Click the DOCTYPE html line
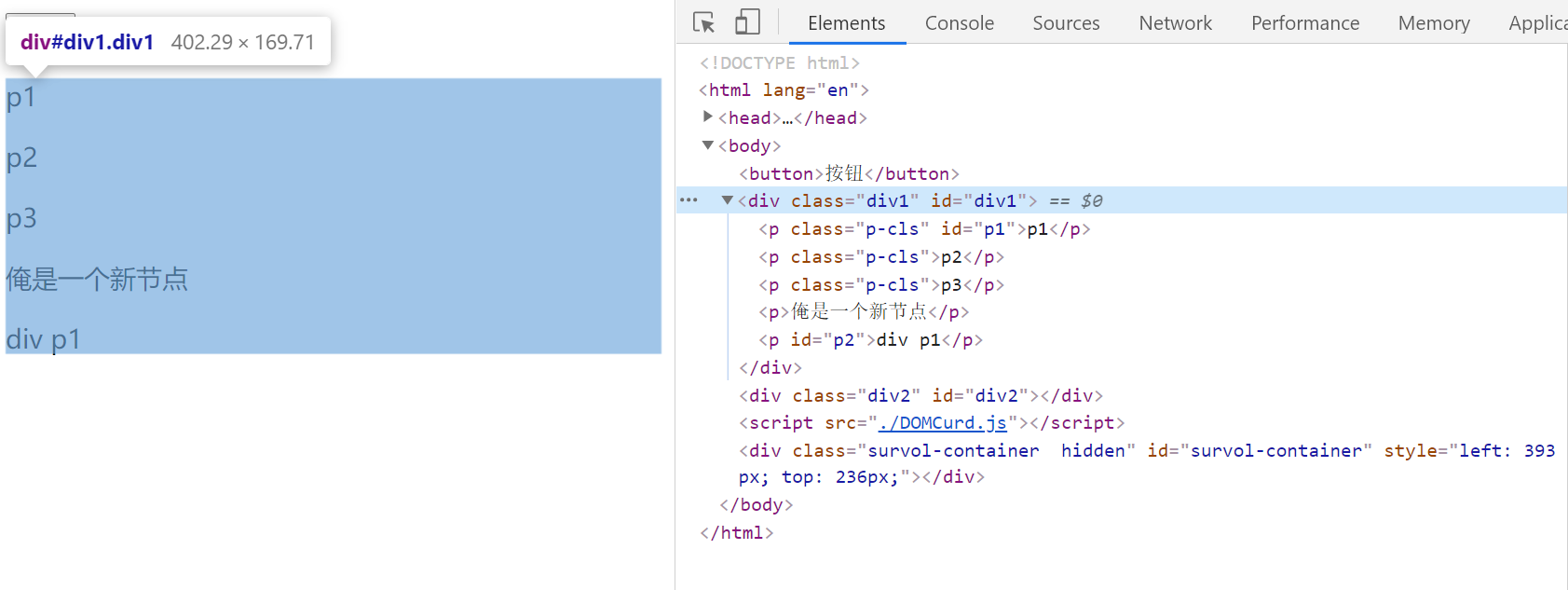The height and width of the screenshot is (590, 1568). [x=779, y=63]
